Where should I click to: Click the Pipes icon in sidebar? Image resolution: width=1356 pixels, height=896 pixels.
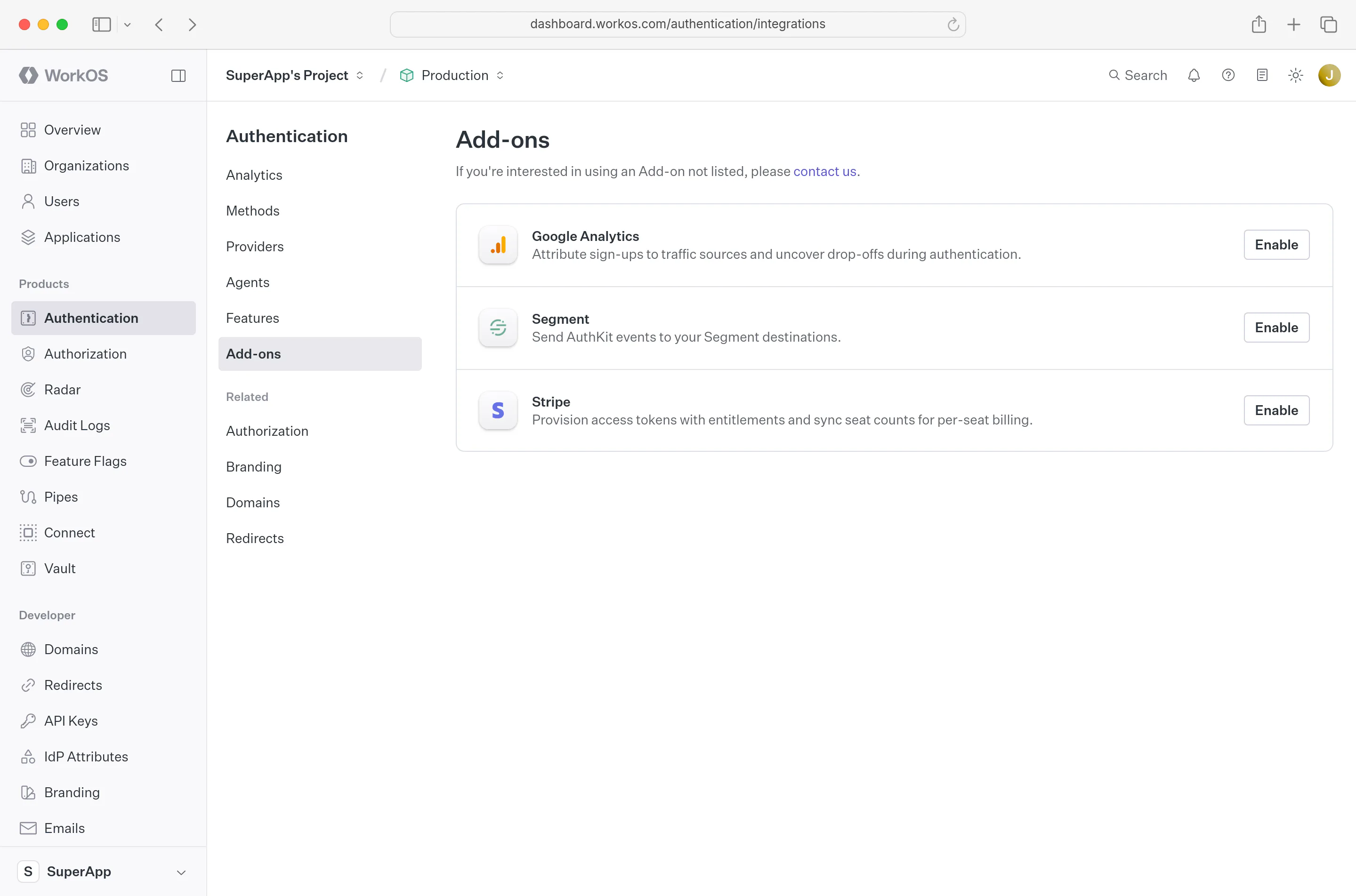(x=28, y=497)
